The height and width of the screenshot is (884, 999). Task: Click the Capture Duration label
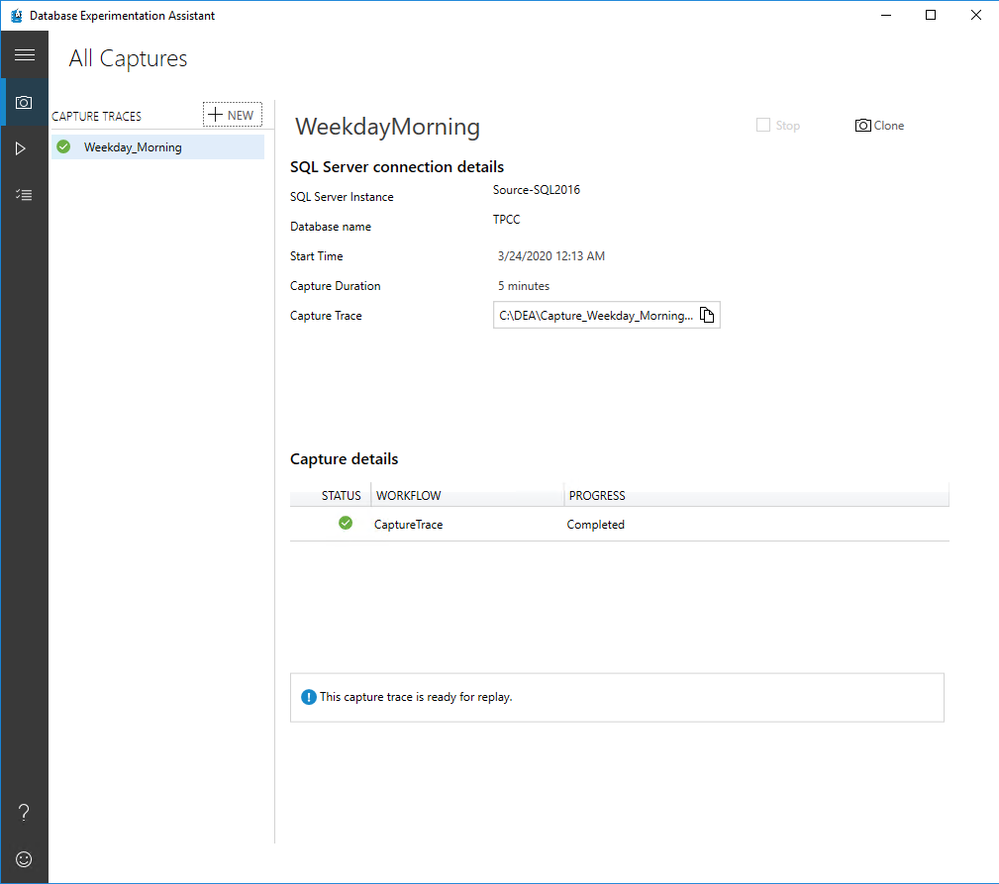pos(335,286)
